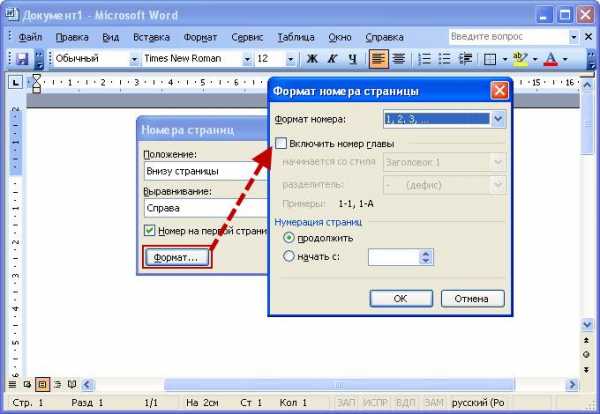The image size is (600, 414).
Task: Open the style dropdown showing Обычный
Action: (x=134, y=59)
